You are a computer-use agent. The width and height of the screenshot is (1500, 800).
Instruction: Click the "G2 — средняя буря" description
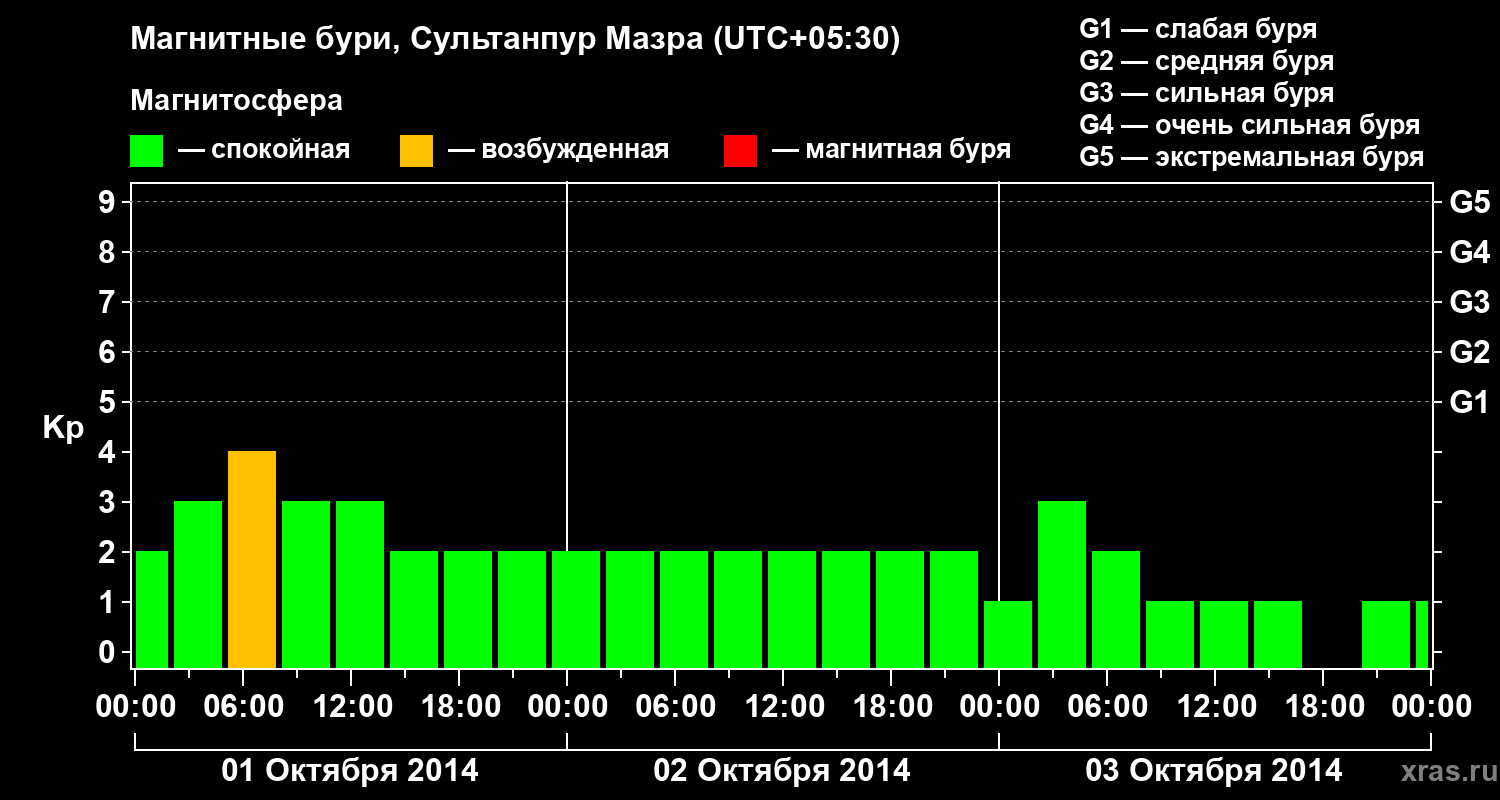click(x=1207, y=61)
